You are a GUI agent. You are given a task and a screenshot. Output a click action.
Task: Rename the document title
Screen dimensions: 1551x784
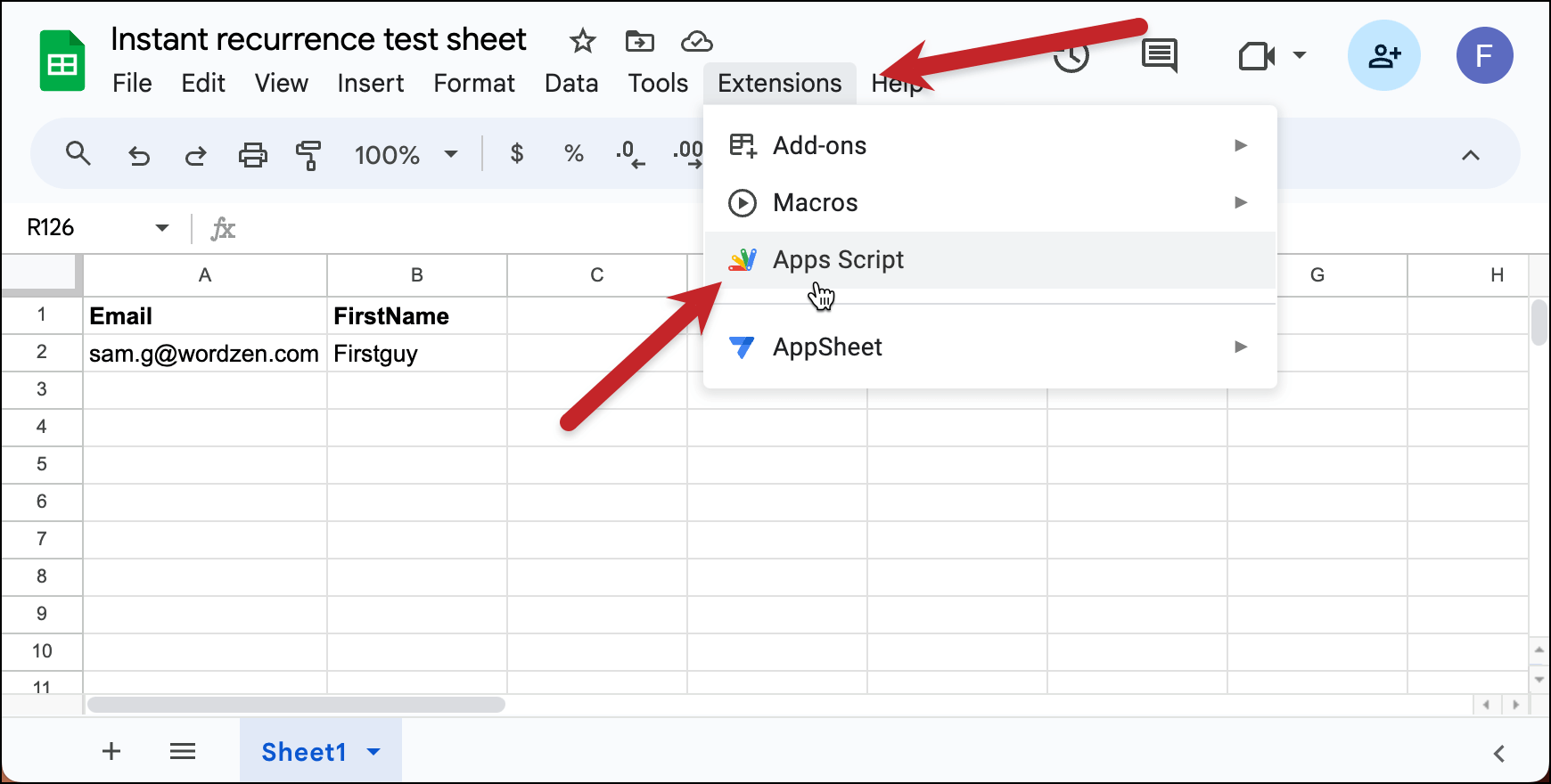318,39
